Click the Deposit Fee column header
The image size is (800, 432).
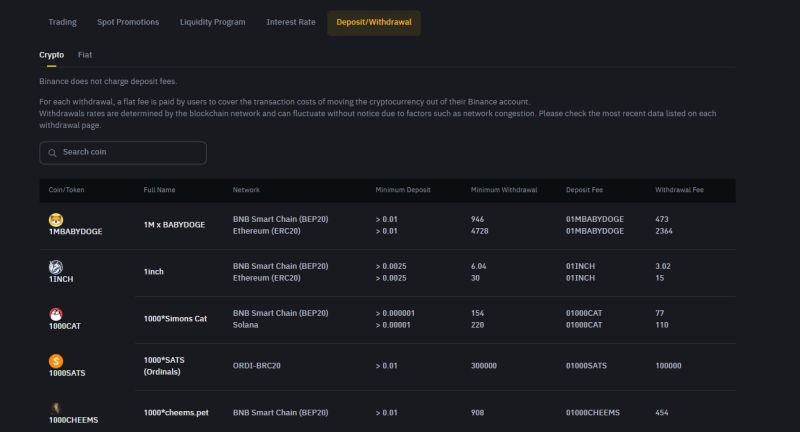[x=584, y=190]
